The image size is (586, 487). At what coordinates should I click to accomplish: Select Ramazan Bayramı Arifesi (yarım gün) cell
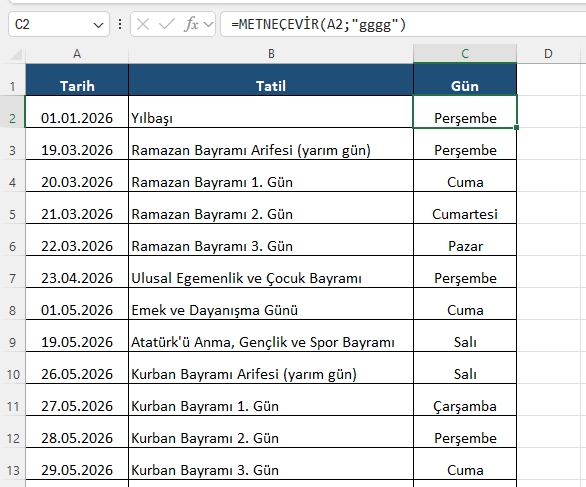coord(271,144)
